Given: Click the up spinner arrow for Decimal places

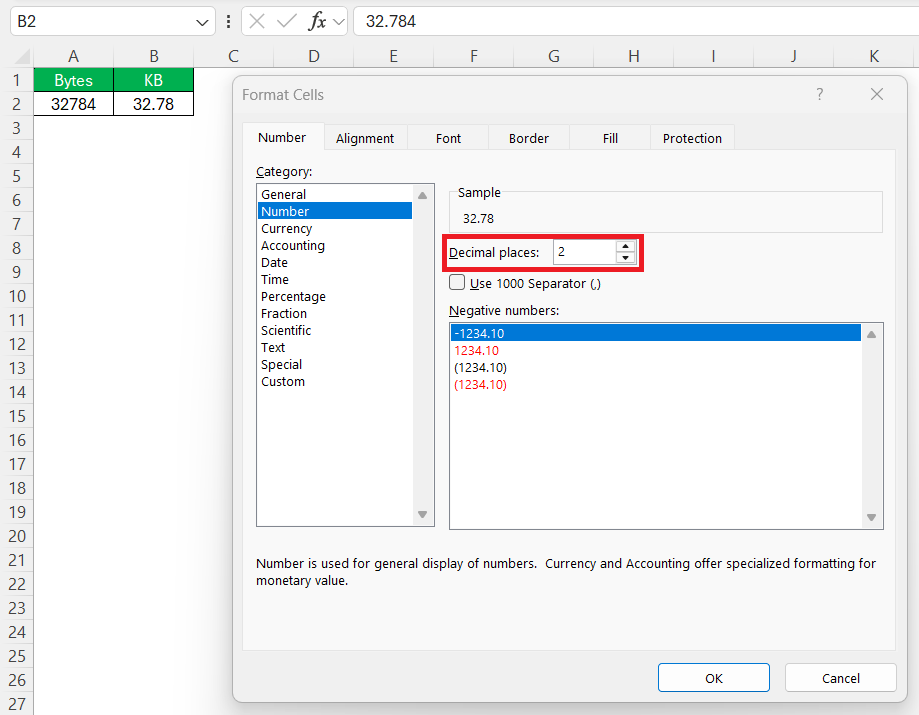Looking at the screenshot, I should click(627, 247).
